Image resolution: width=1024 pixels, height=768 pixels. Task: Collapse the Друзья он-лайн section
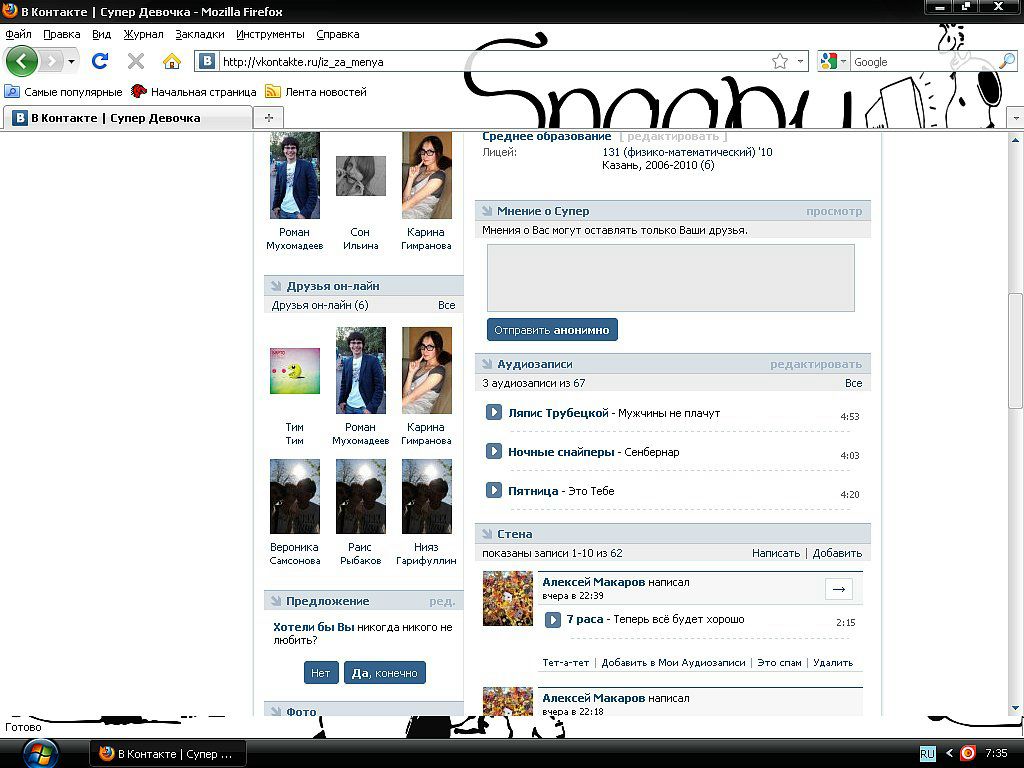(276, 285)
